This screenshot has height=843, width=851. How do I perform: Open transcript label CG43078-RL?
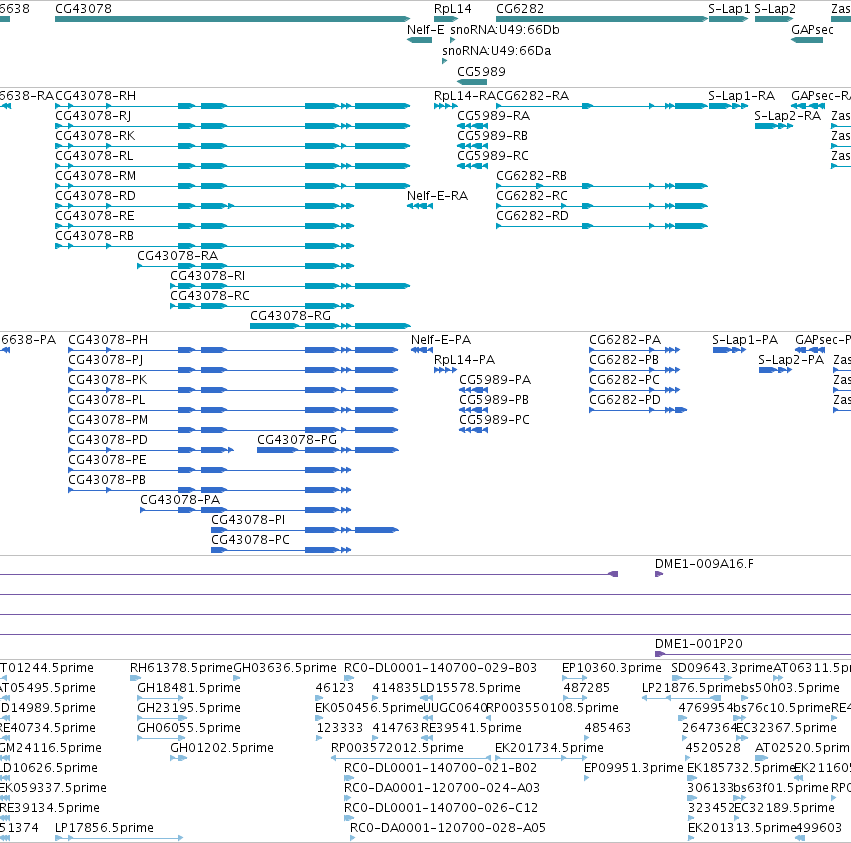pyautogui.click(x=94, y=156)
